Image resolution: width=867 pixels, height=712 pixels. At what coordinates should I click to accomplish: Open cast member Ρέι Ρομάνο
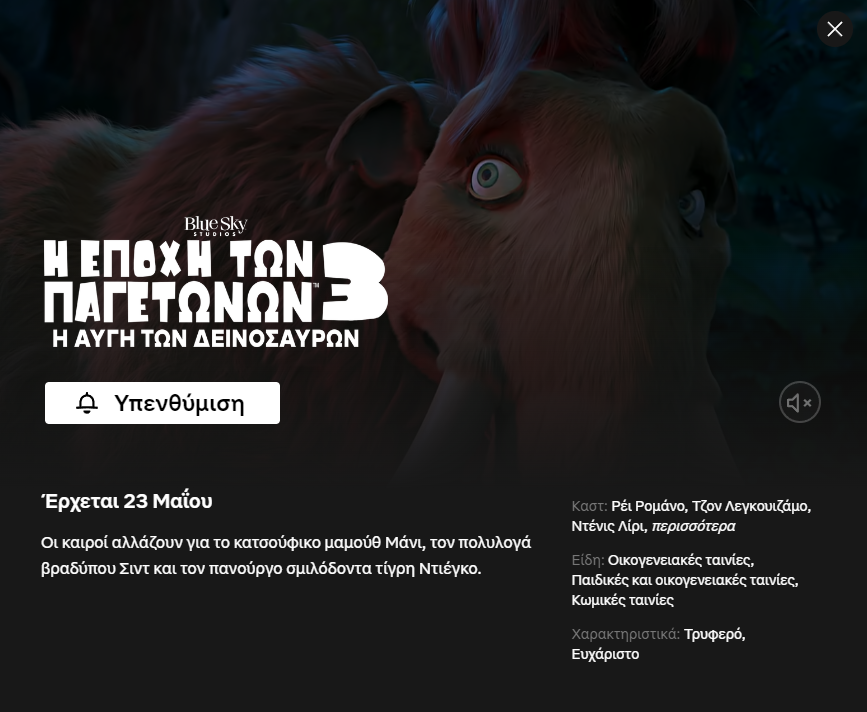coord(647,506)
